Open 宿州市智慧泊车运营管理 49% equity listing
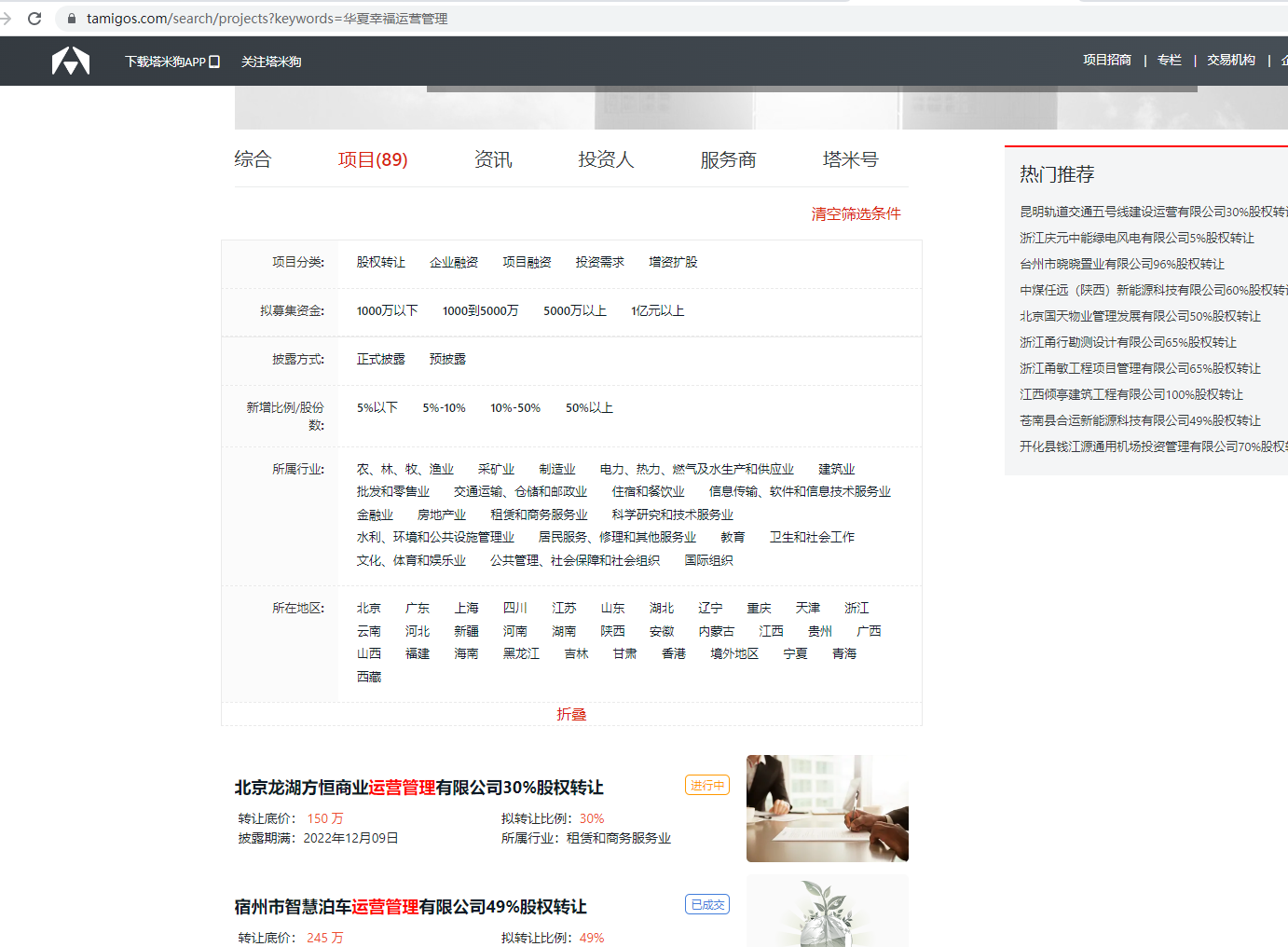Viewport: 1288px width, 947px height. click(411, 907)
